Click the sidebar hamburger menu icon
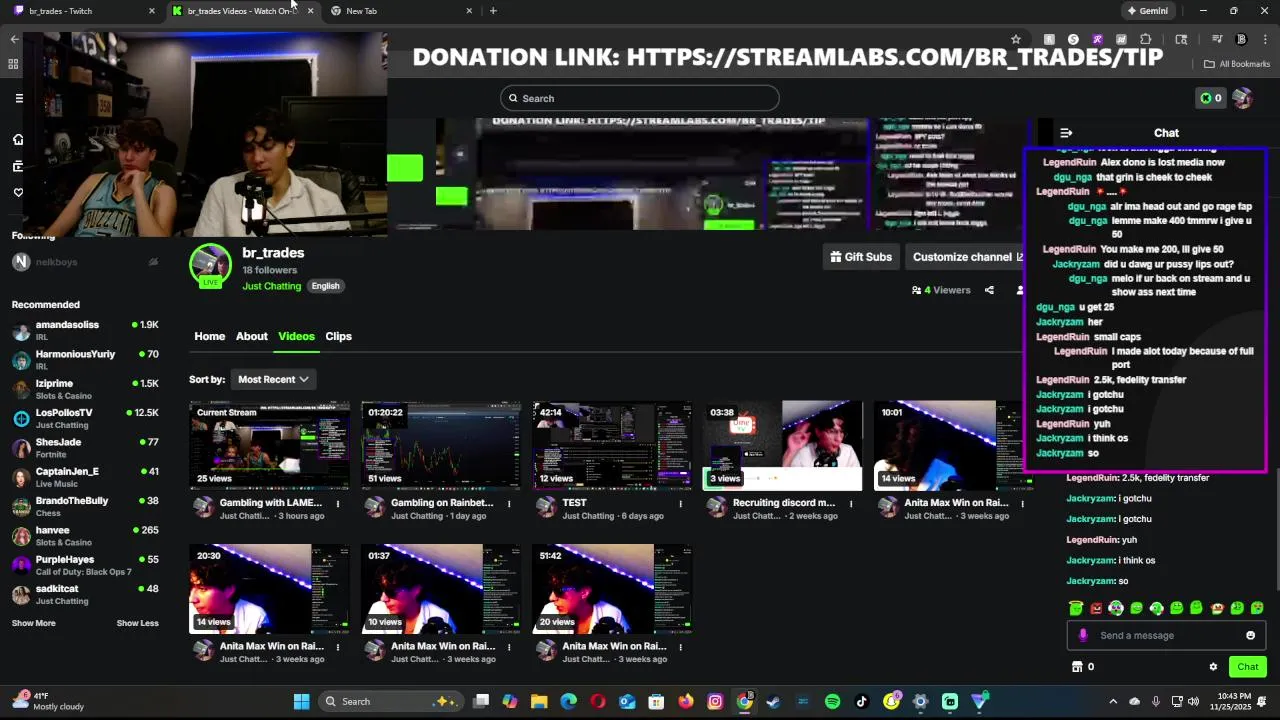Image resolution: width=1280 pixels, height=720 pixels. pyautogui.click(x=18, y=98)
